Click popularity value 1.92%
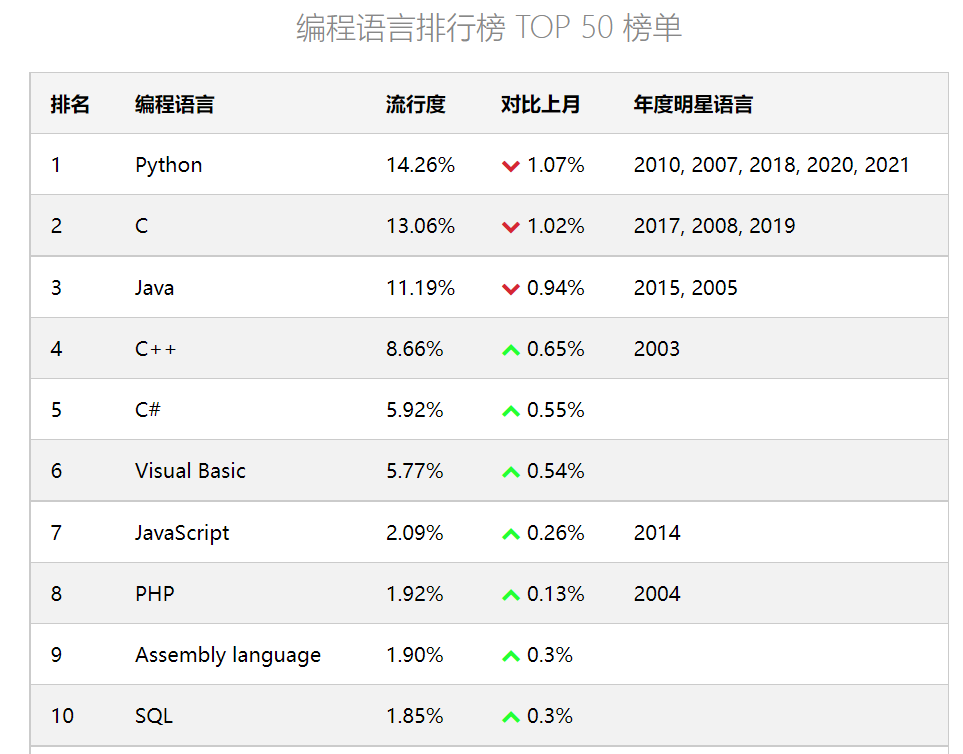 pos(415,594)
